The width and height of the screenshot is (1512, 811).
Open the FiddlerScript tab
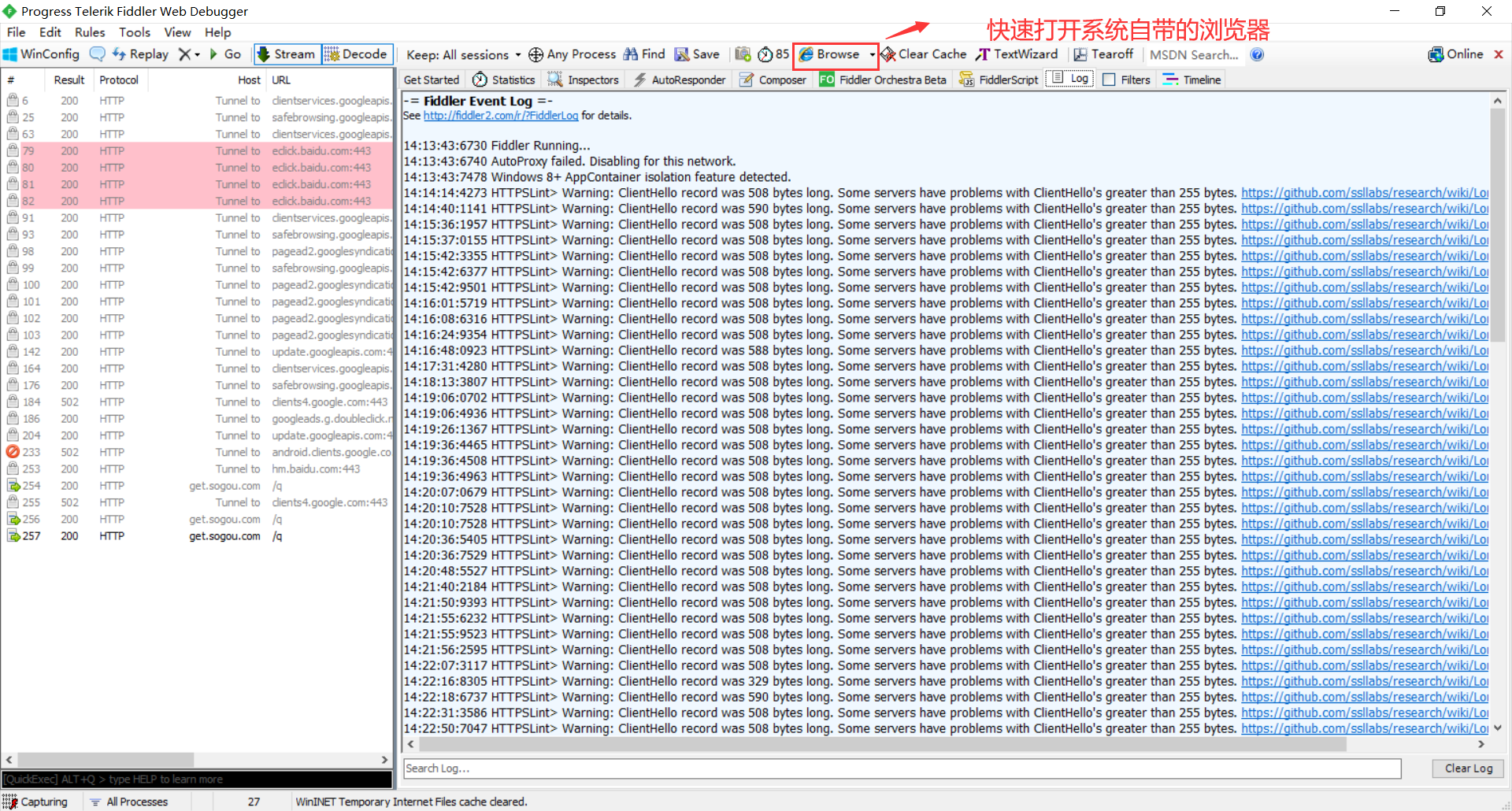pos(999,80)
